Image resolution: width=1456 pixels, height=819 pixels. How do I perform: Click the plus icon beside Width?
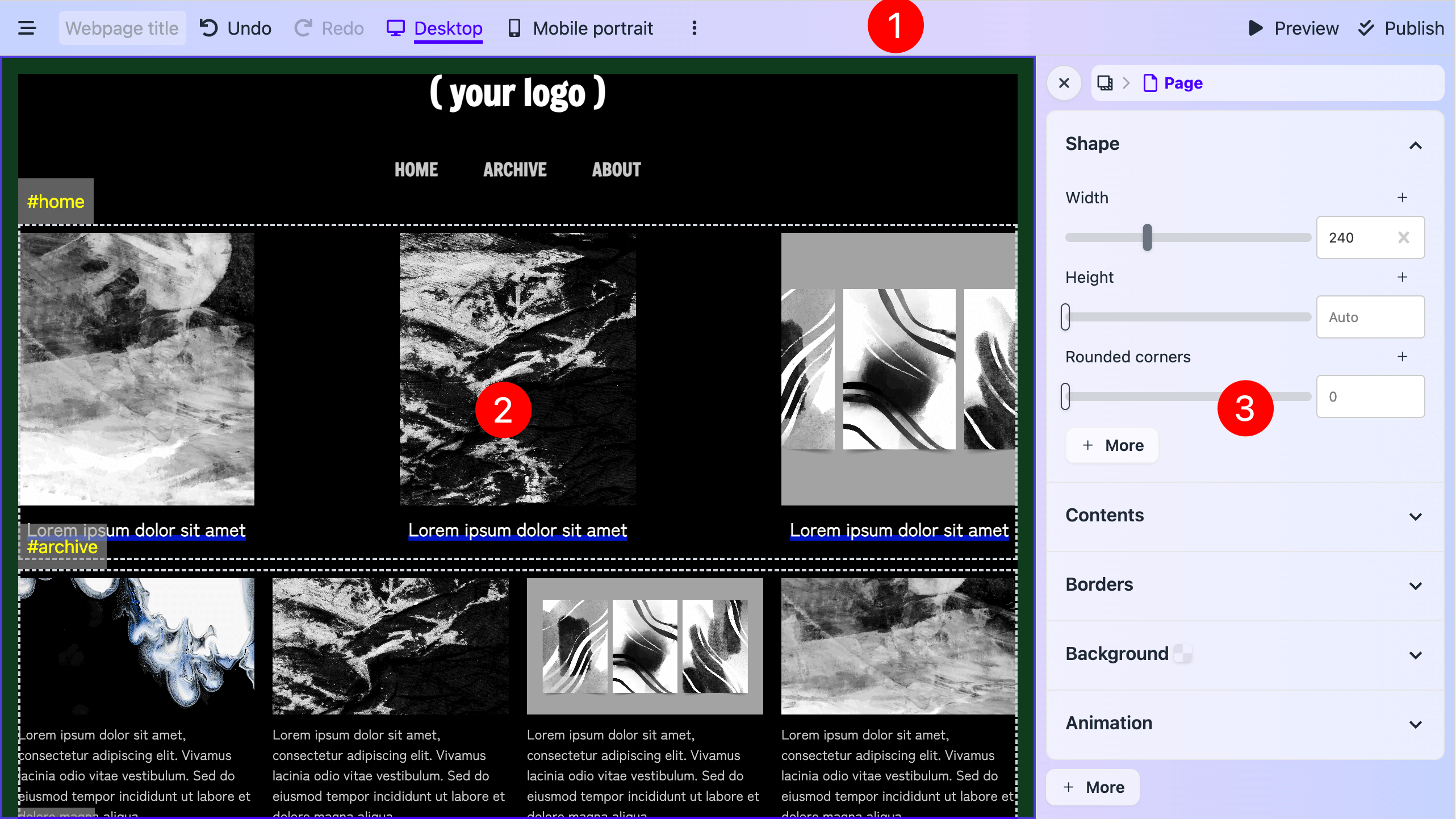[x=1402, y=198]
